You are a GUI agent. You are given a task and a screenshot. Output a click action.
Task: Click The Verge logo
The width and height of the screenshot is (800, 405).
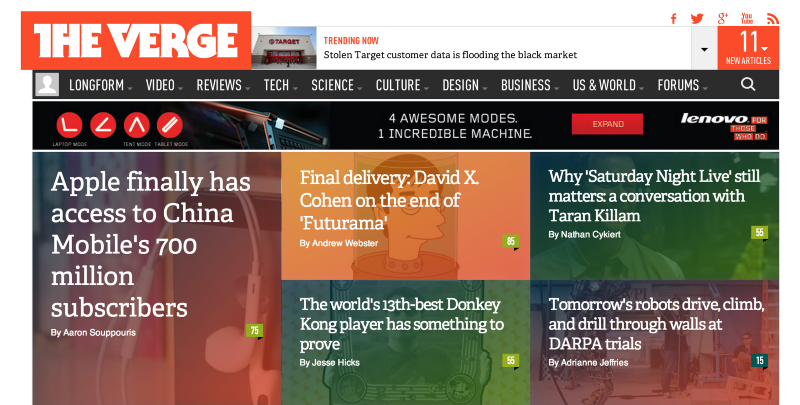click(x=136, y=41)
